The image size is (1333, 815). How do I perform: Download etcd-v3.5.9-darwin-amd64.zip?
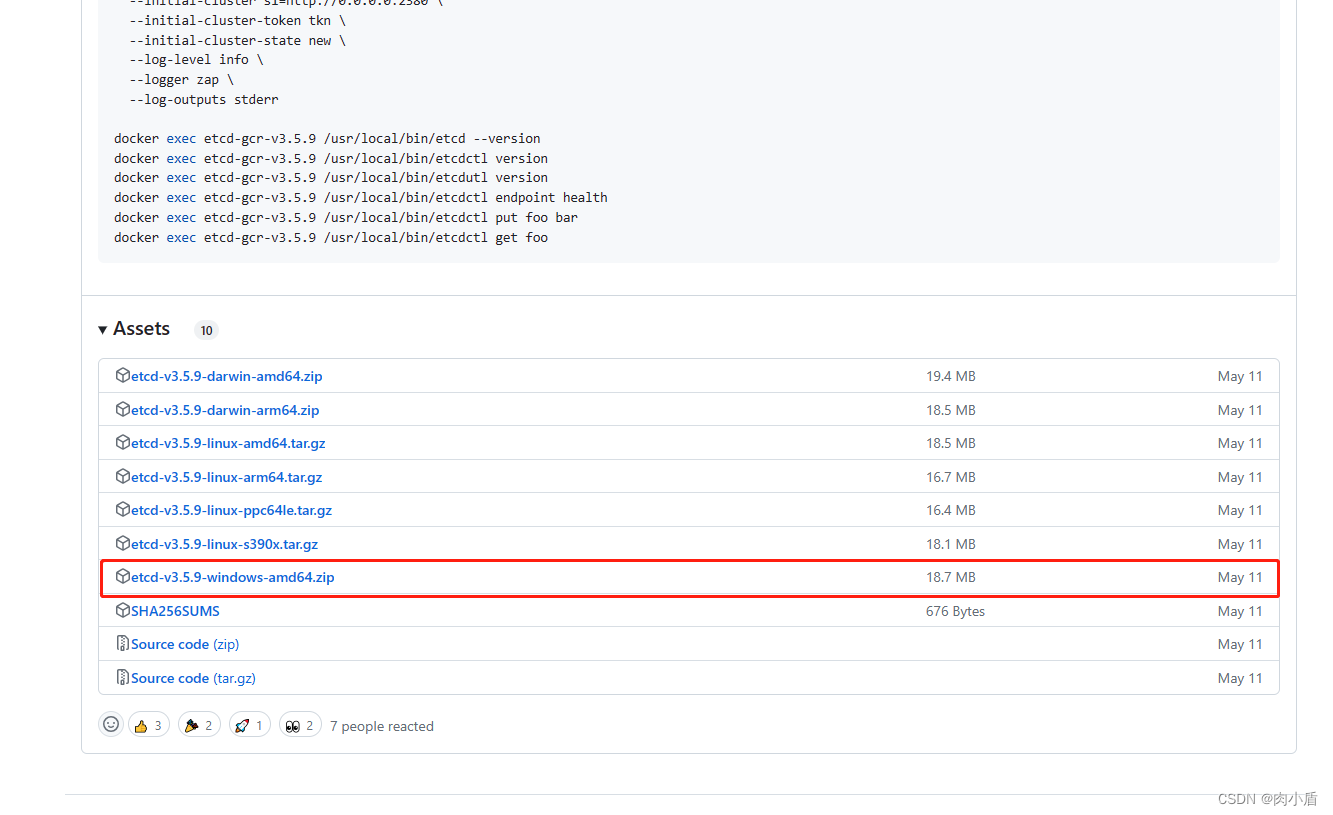[x=227, y=377]
